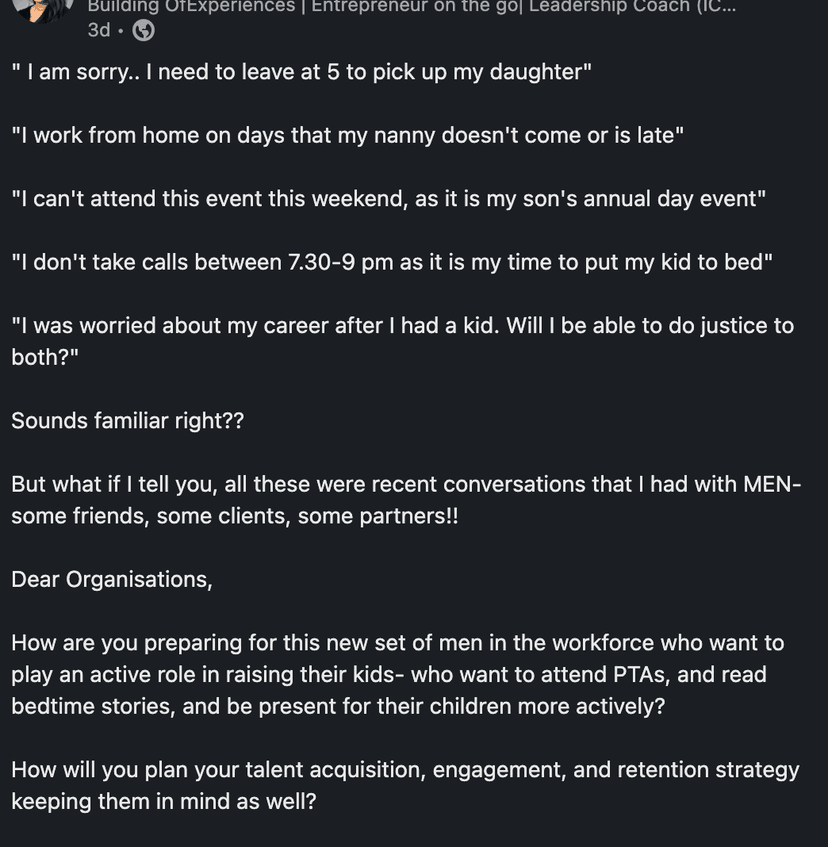
Task: Click the quote about worrying about my career
Action: tap(402, 326)
